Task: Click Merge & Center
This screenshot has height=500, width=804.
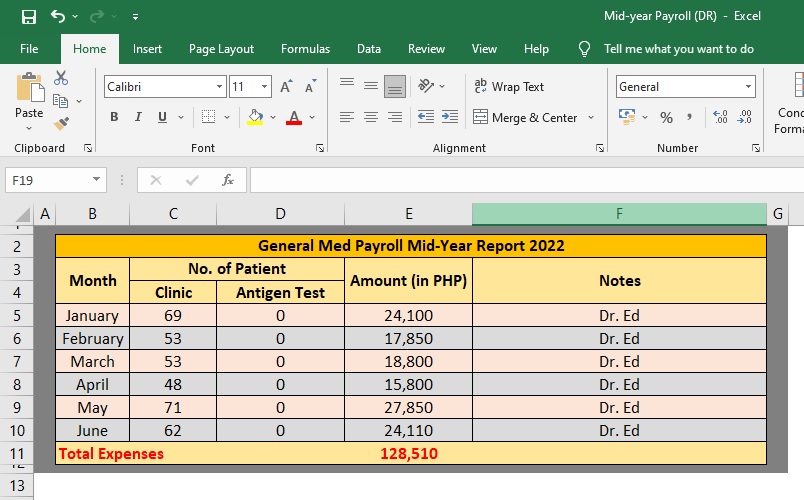Action: click(526, 117)
